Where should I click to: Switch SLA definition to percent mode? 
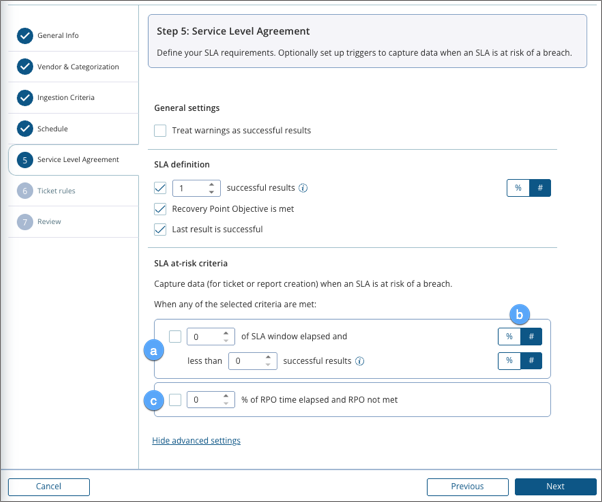tap(518, 188)
